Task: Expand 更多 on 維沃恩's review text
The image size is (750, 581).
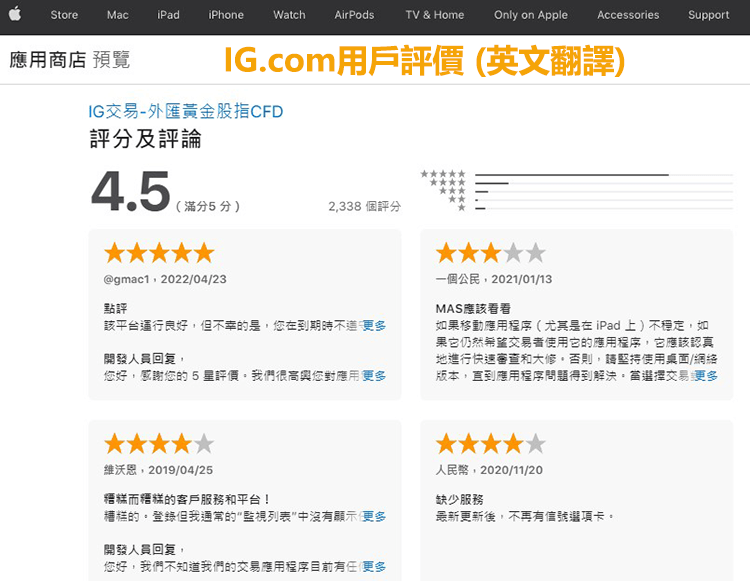Action: 374,517
